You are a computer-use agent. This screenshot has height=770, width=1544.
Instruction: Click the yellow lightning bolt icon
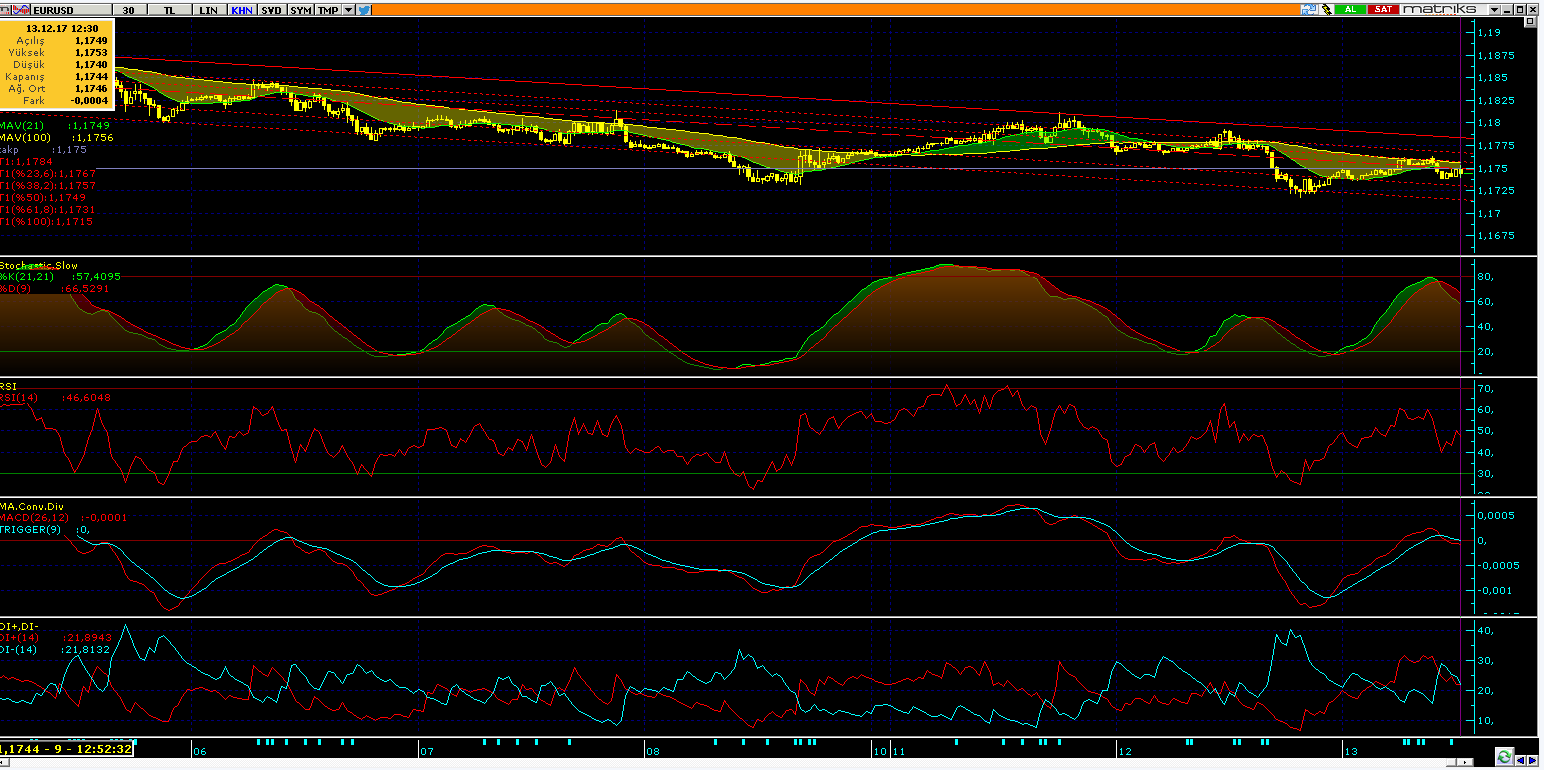tap(1326, 9)
